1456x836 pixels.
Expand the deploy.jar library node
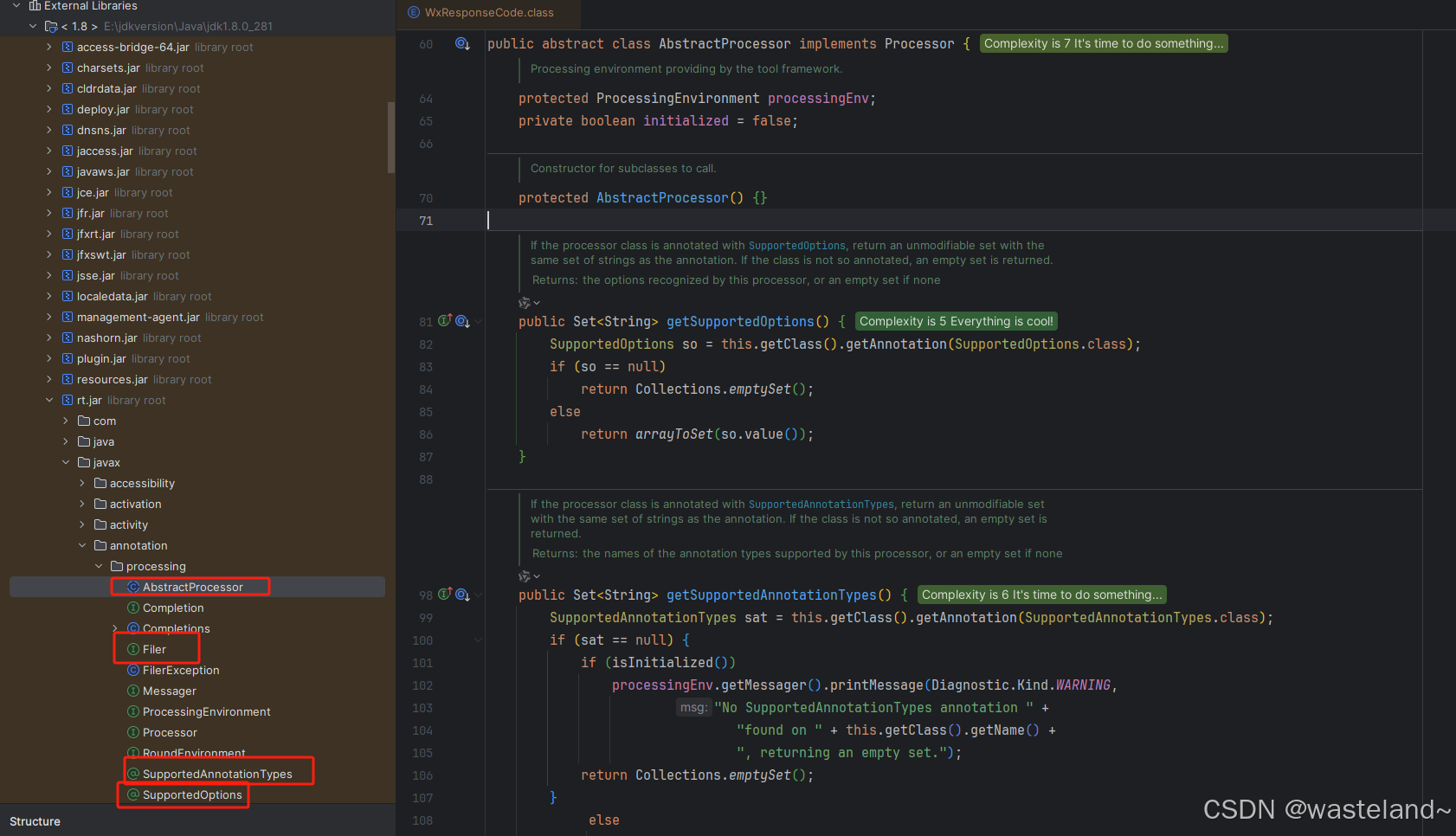(x=49, y=110)
